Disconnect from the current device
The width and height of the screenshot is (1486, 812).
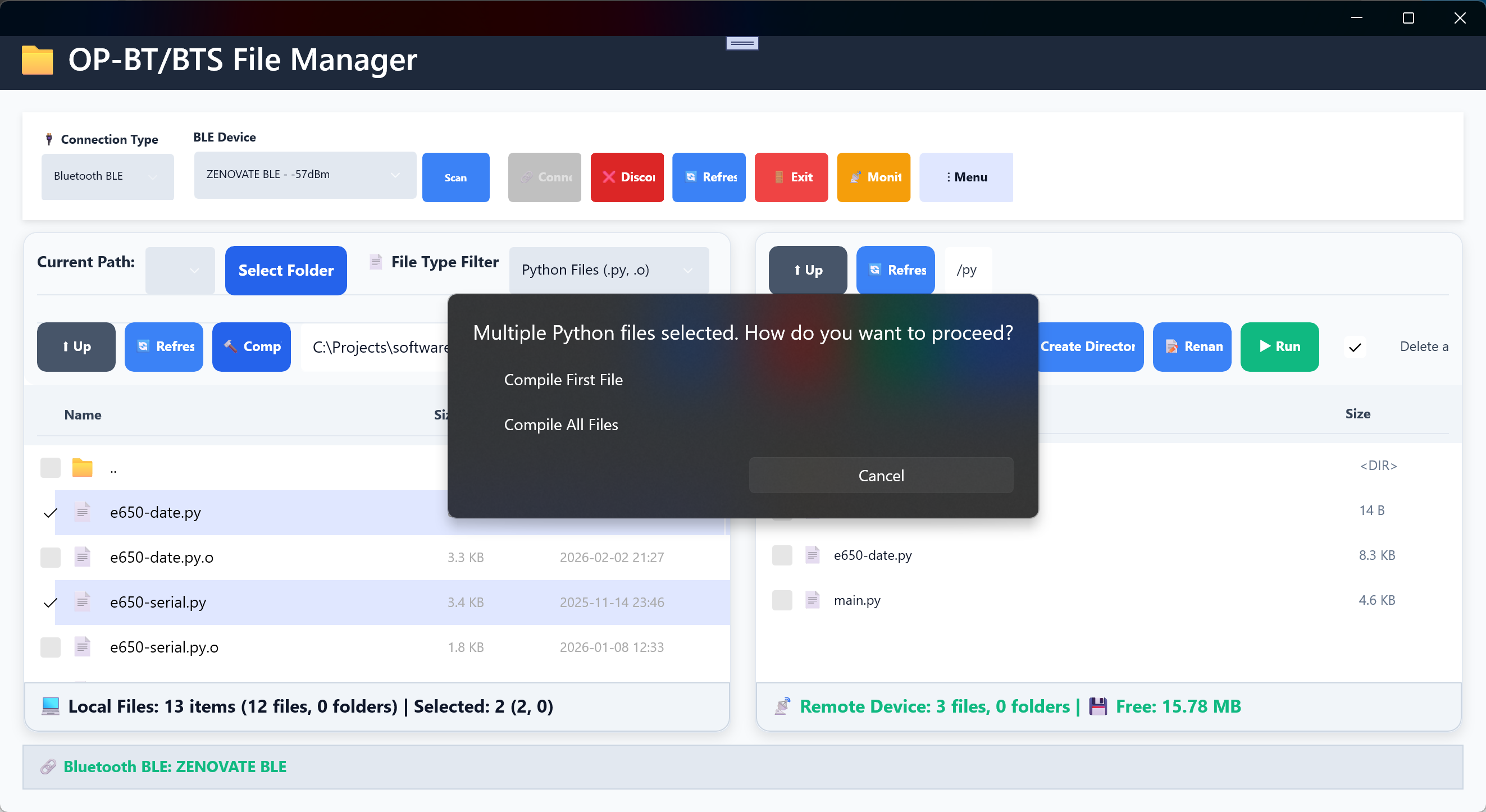(x=627, y=177)
